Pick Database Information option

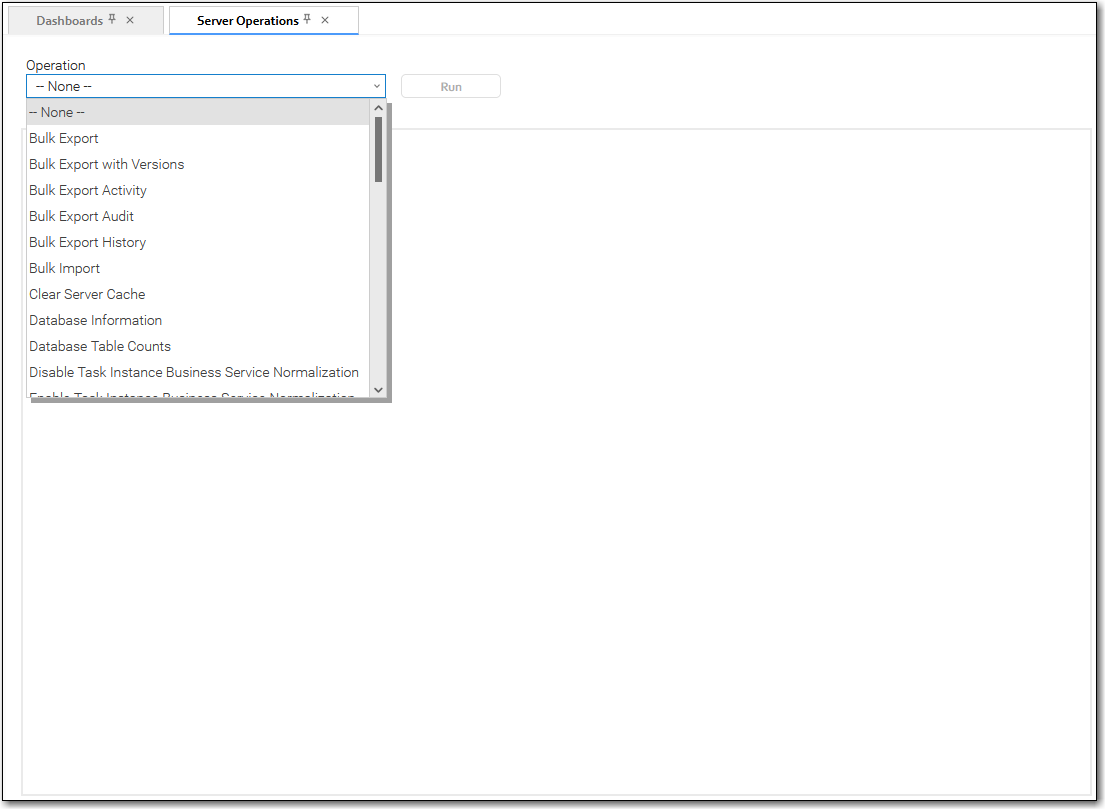(95, 320)
